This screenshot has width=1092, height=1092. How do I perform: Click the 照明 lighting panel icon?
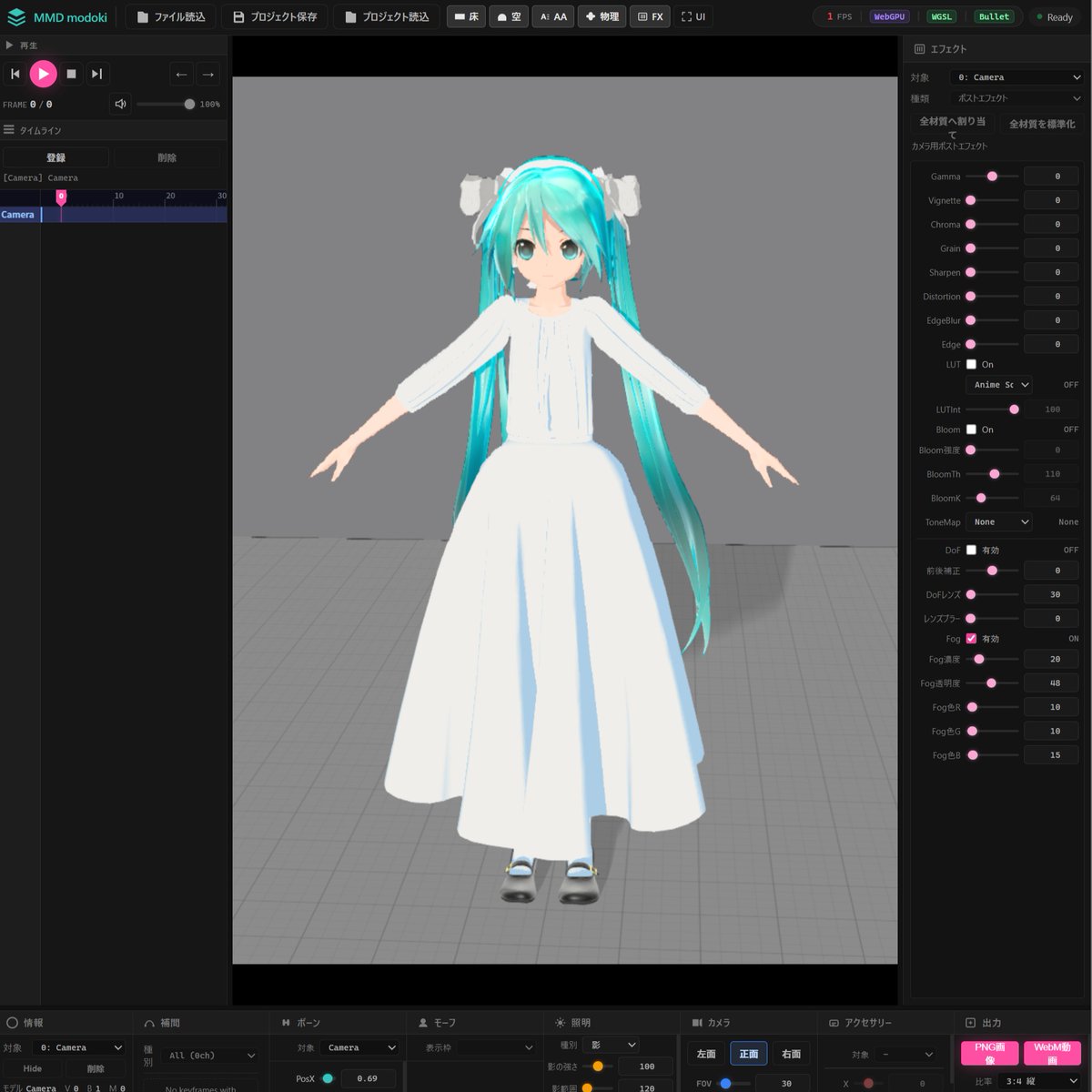(560, 1023)
